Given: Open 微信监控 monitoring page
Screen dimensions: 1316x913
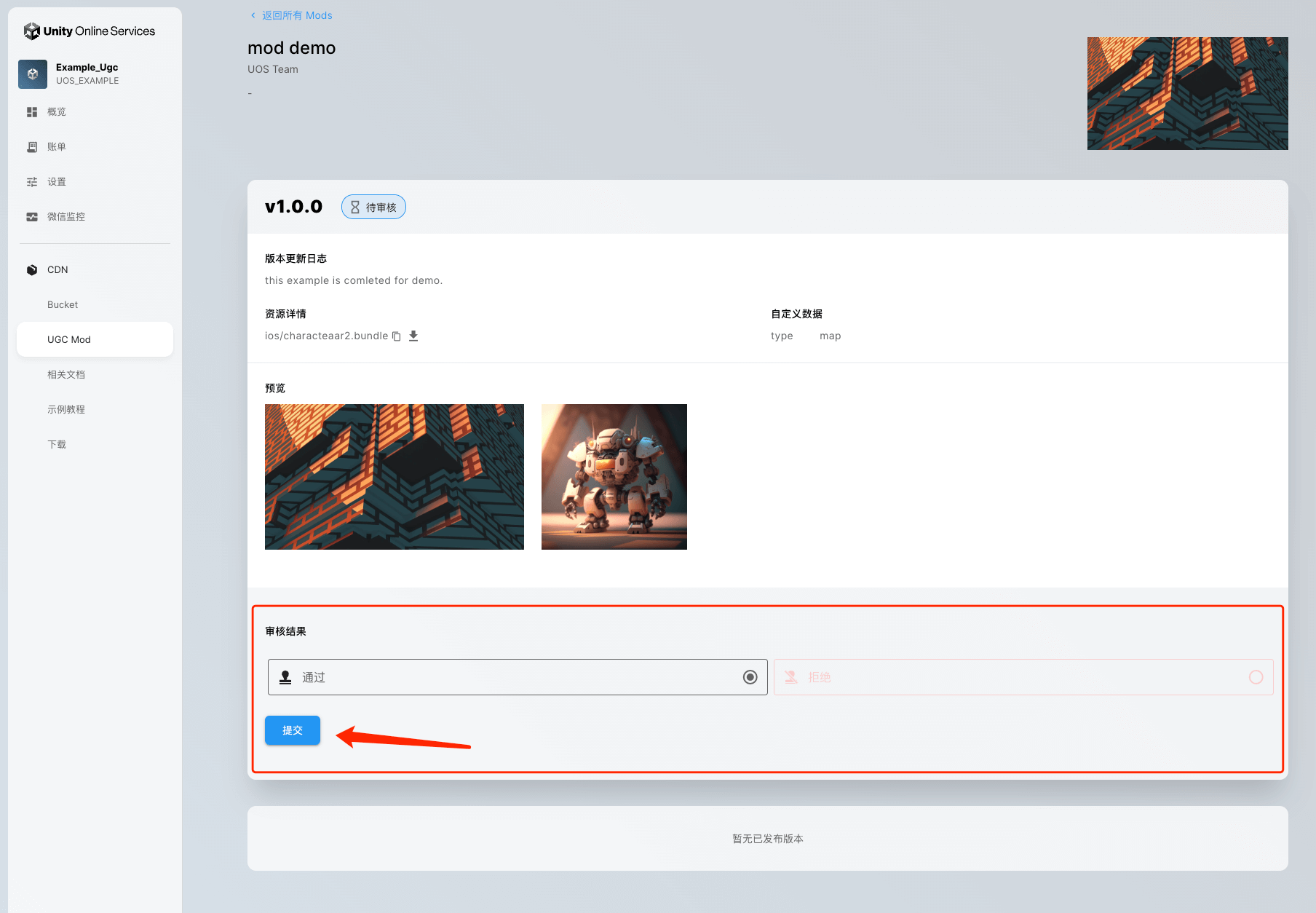Looking at the screenshot, I should 66,217.
